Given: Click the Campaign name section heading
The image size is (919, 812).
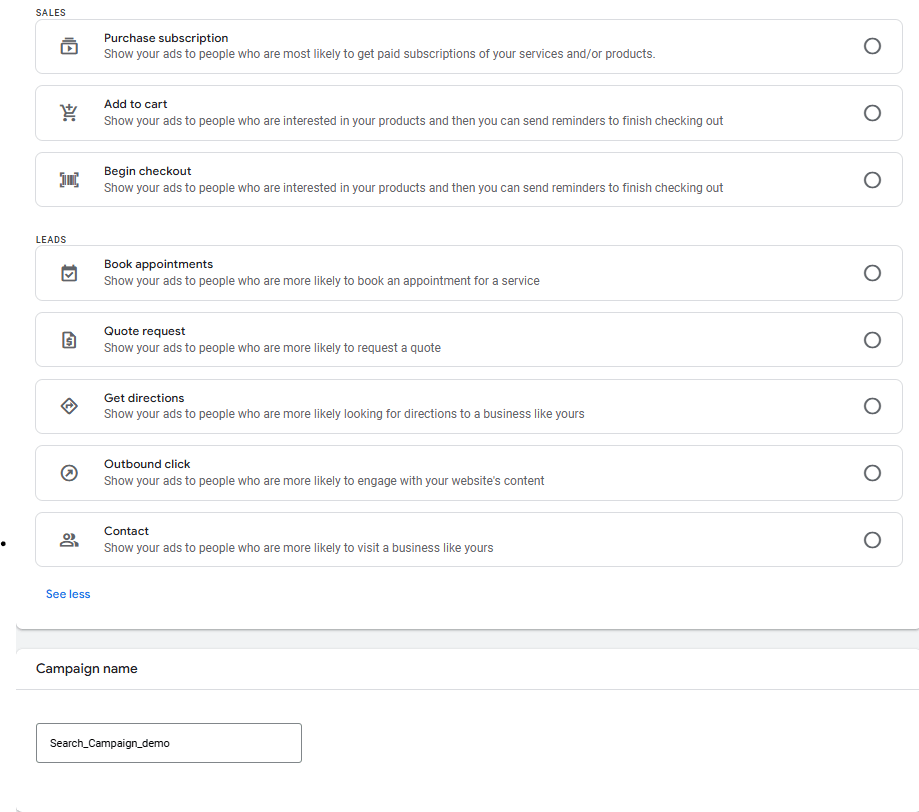Looking at the screenshot, I should click(x=87, y=669).
